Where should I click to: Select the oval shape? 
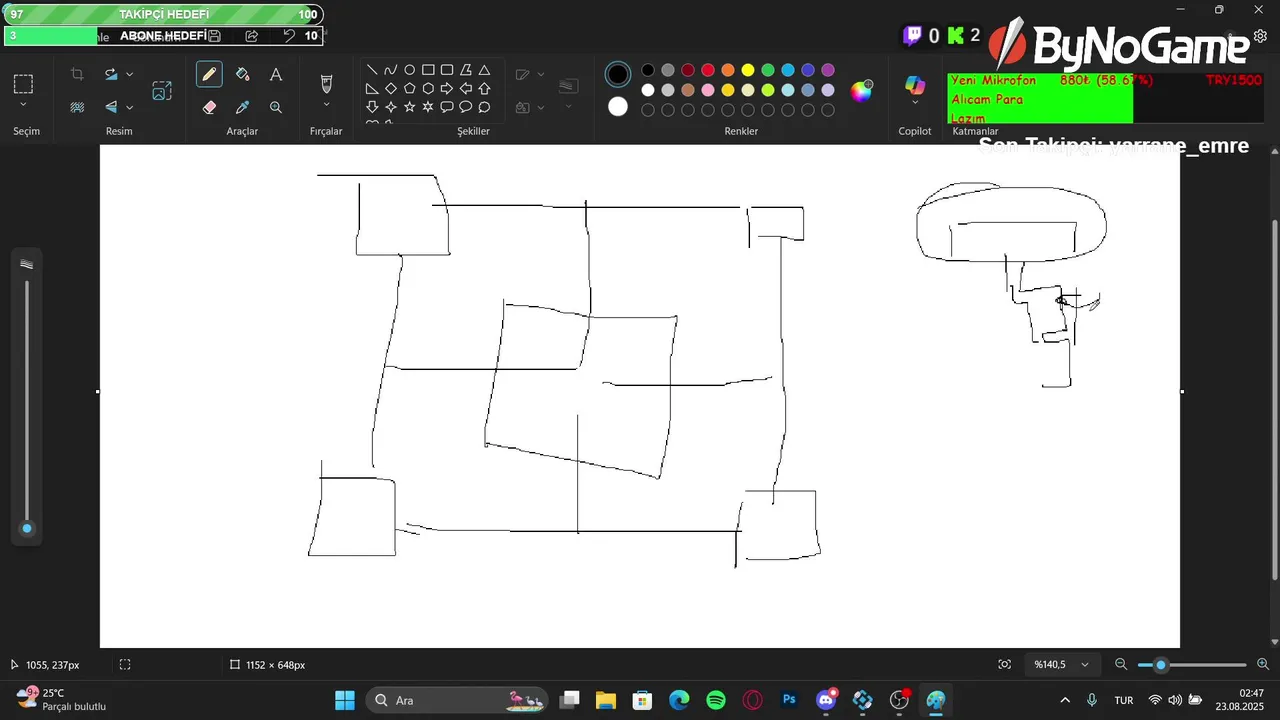(409, 70)
